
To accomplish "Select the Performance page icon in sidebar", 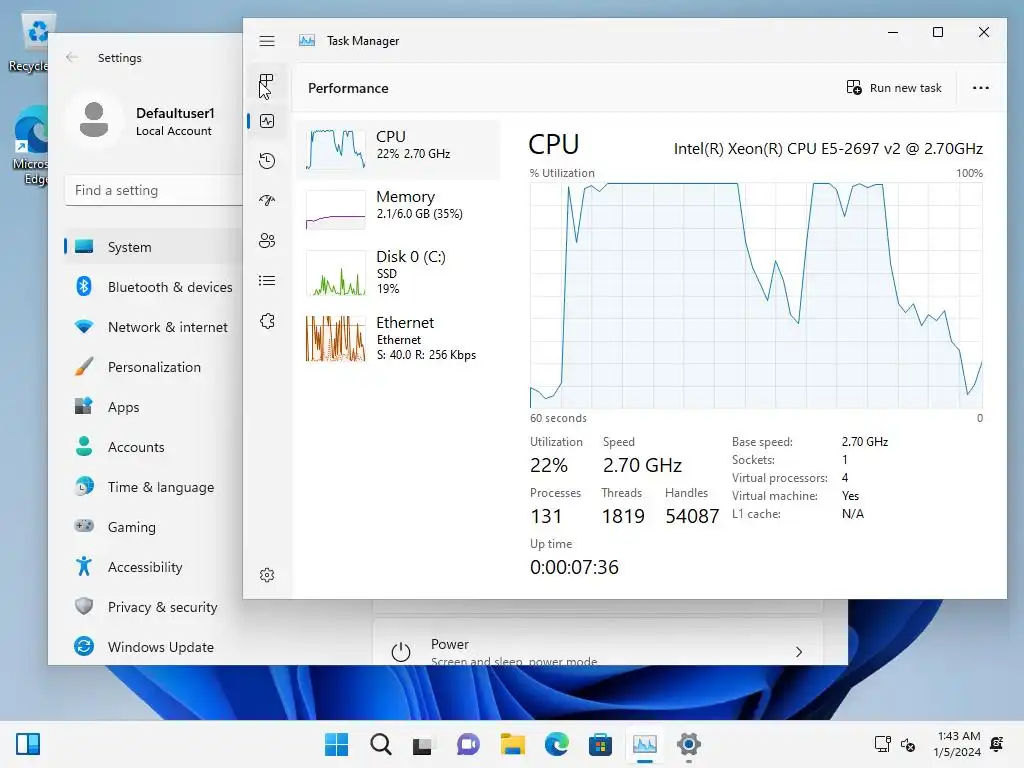I will (x=266, y=121).
